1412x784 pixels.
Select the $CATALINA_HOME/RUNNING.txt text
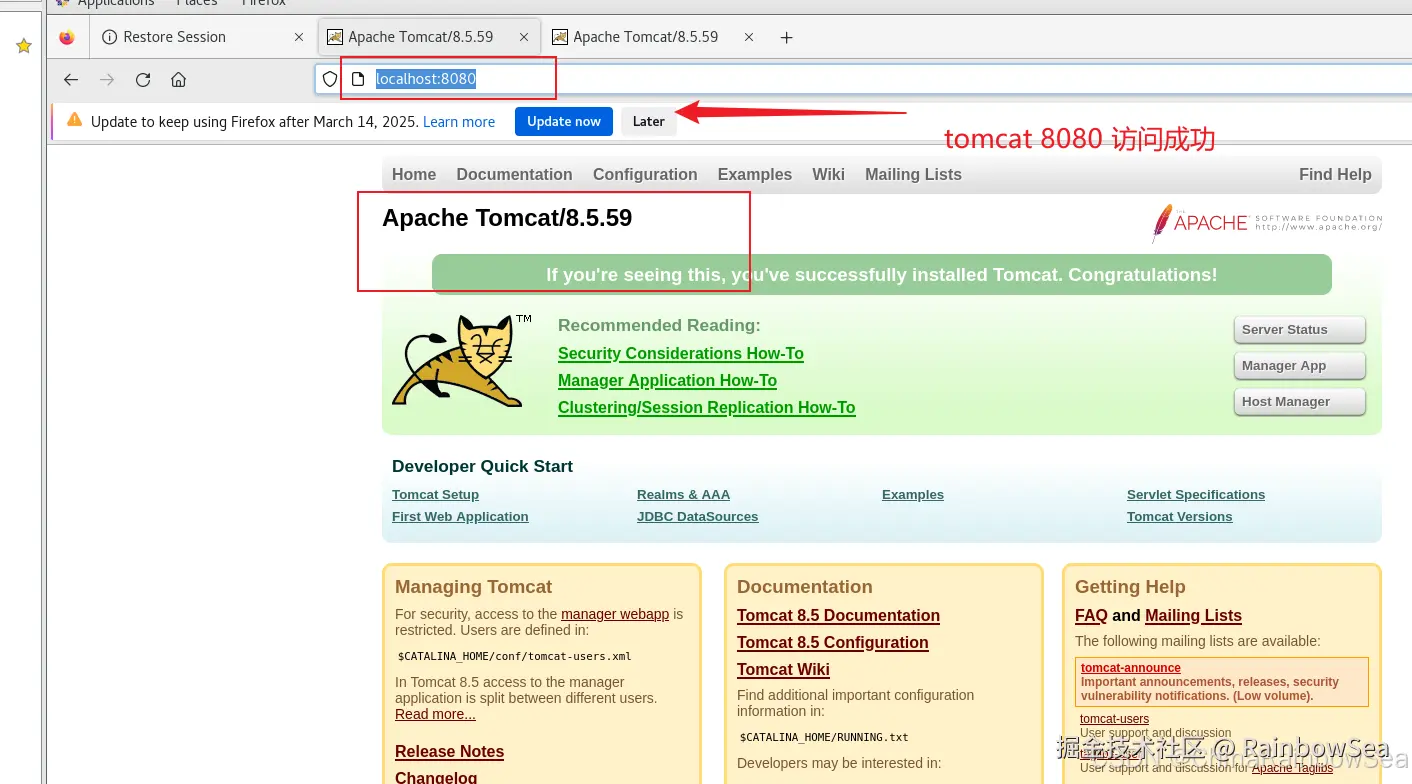tap(824, 738)
